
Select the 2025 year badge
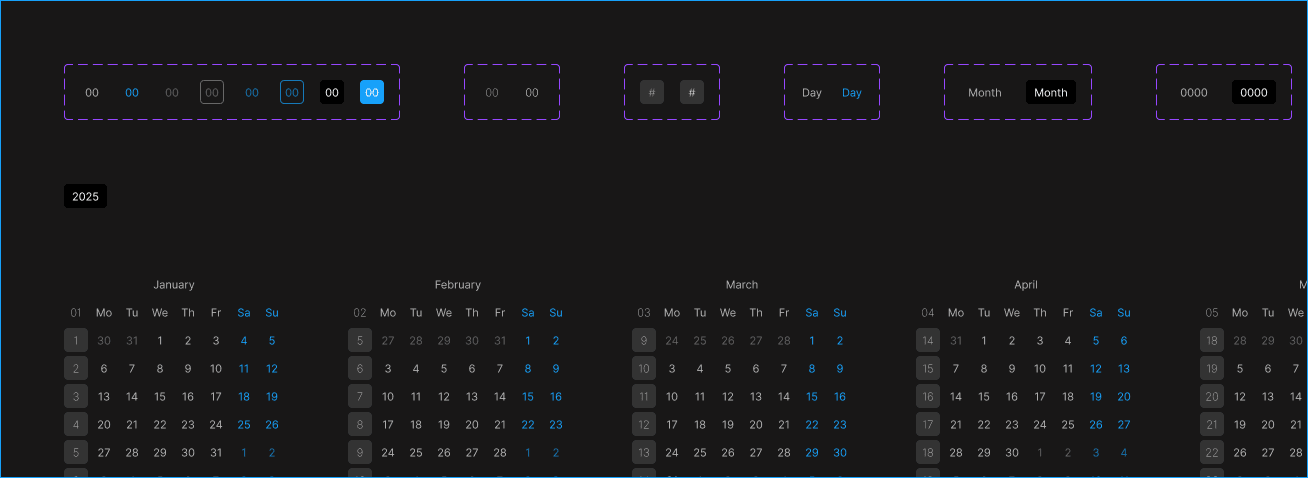pyautogui.click(x=85, y=197)
